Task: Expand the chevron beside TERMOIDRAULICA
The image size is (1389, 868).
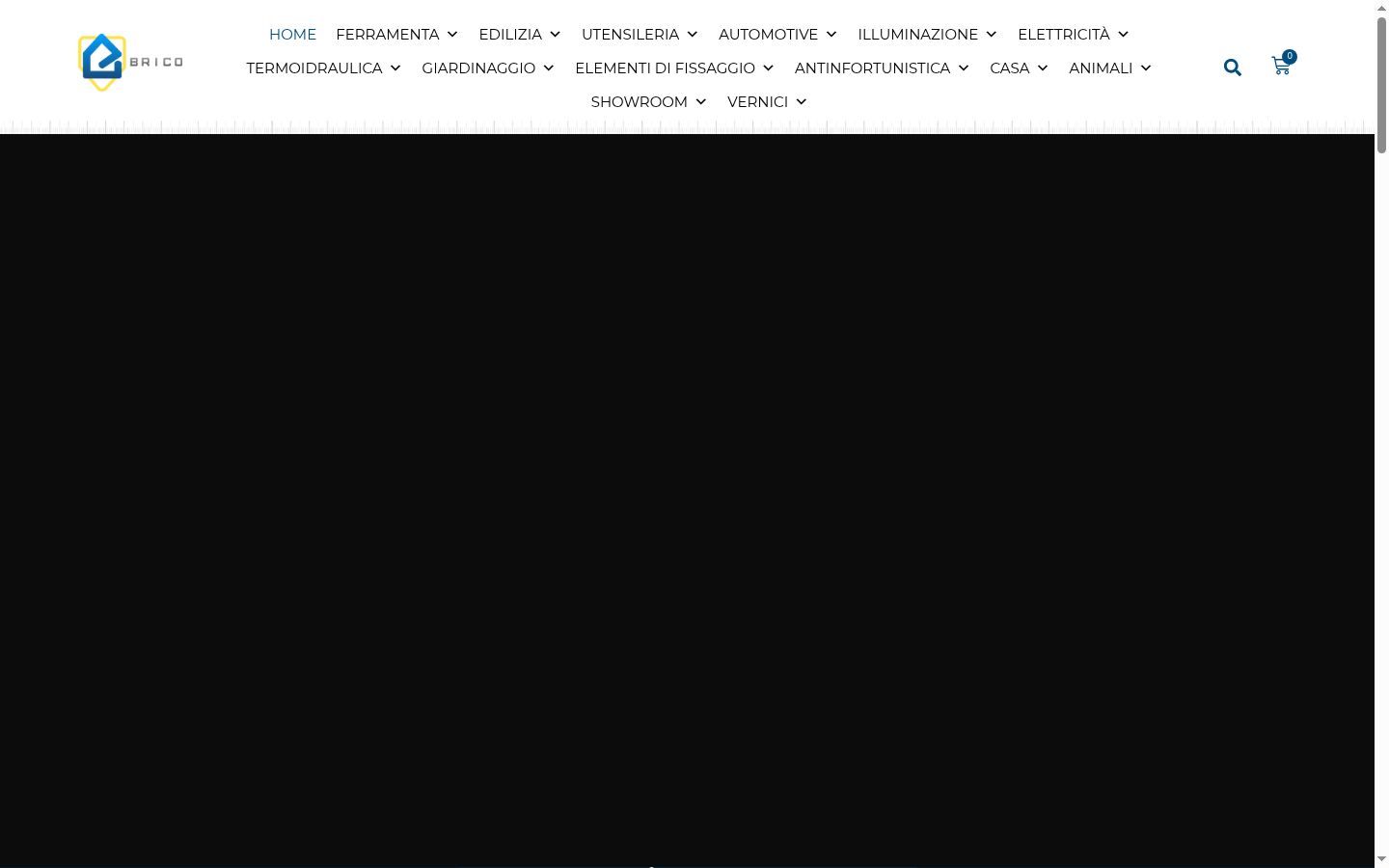Action: click(x=395, y=68)
